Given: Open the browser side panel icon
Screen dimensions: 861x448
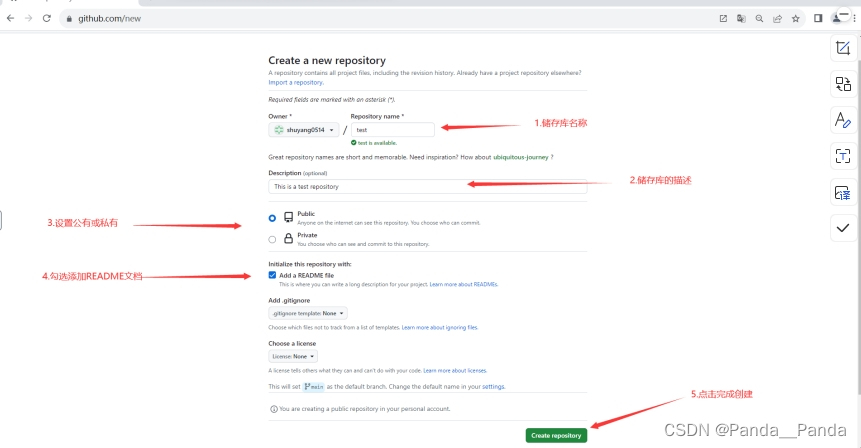Looking at the screenshot, I should coord(818,19).
